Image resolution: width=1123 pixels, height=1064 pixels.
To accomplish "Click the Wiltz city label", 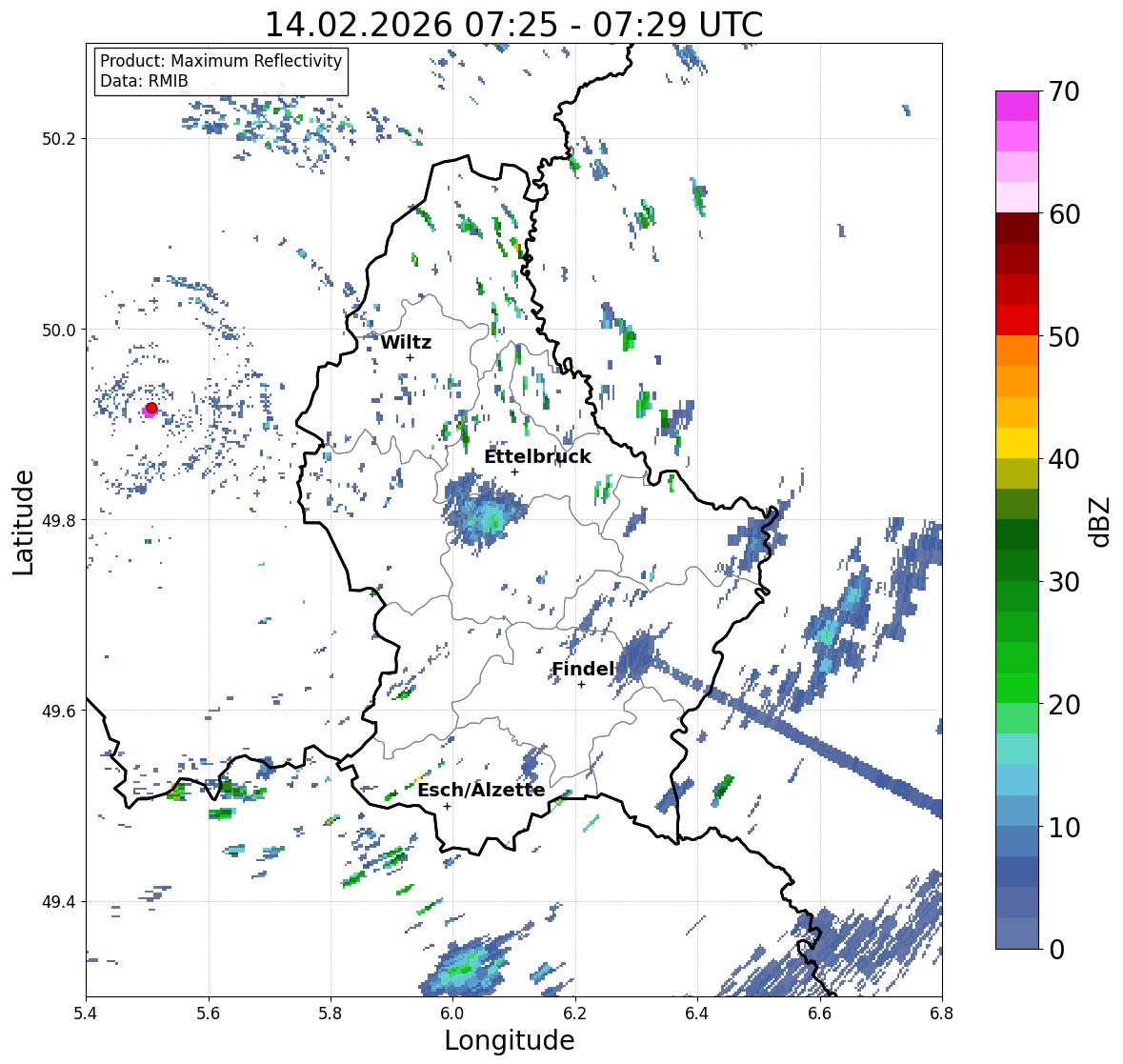I will click(406, 342).
